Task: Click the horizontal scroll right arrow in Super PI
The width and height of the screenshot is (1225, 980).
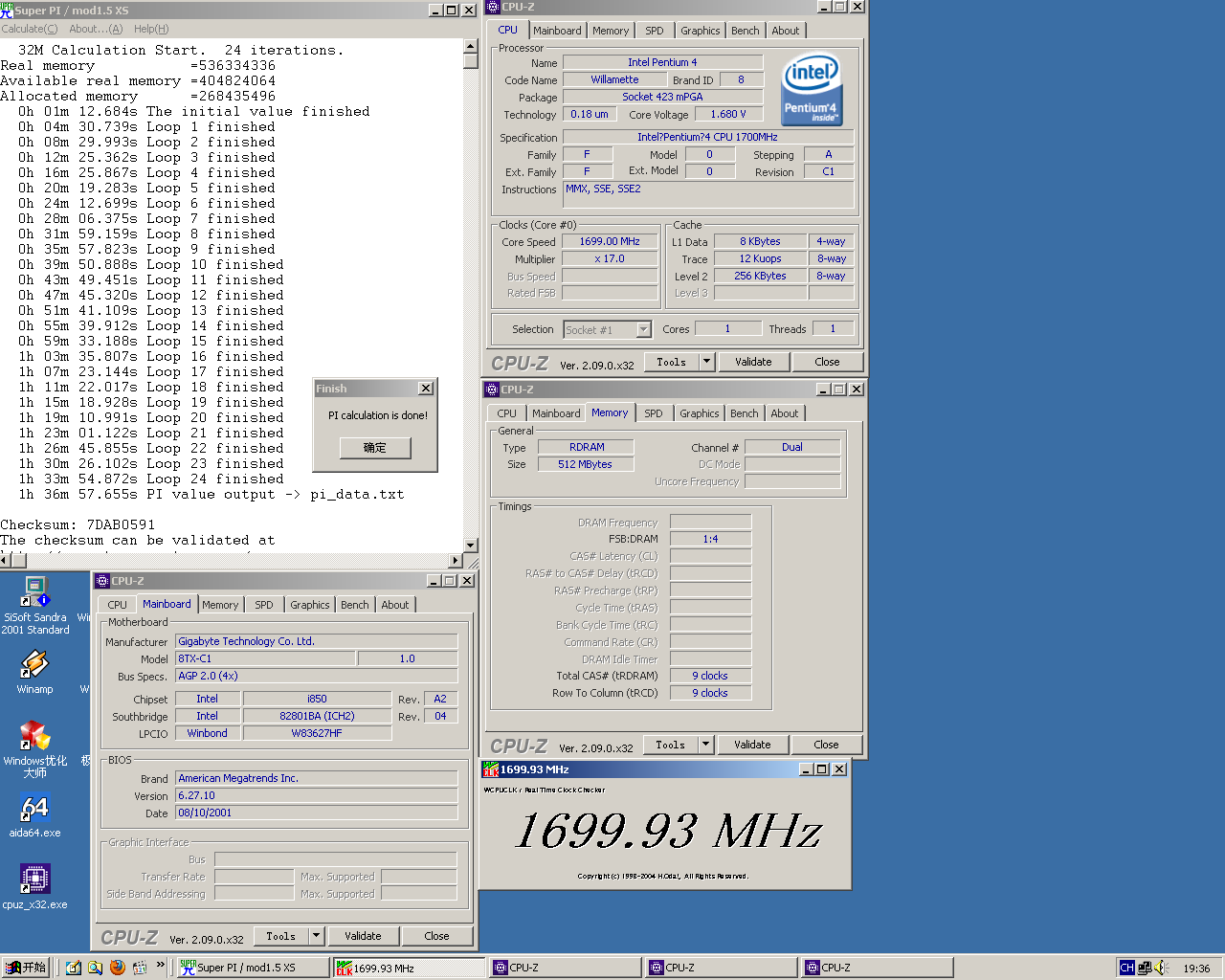Action: pos(456,560)
